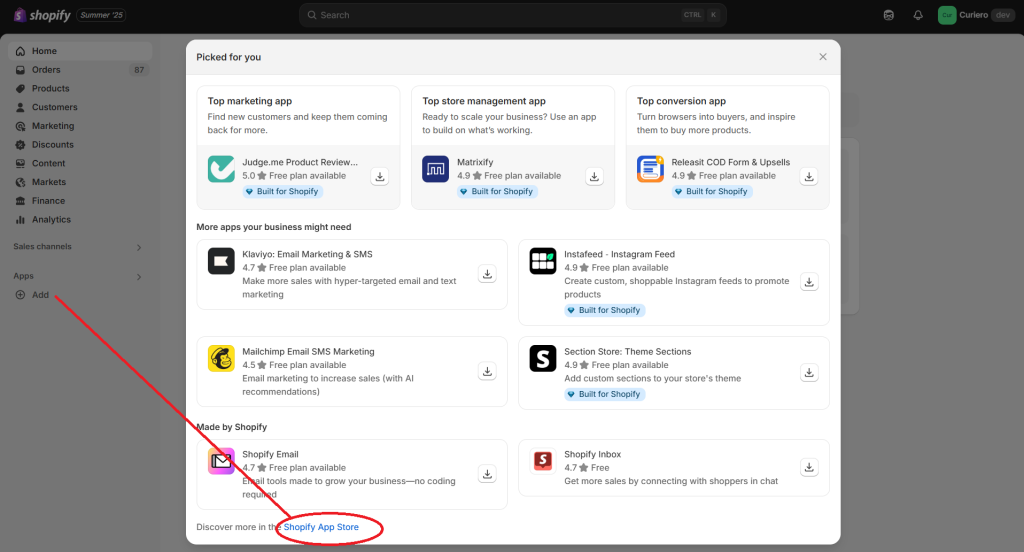Install Shopify Inbox via its download icon
Image resolution: width=1024 pixels, height=552 pixels.
pos(809,467)
